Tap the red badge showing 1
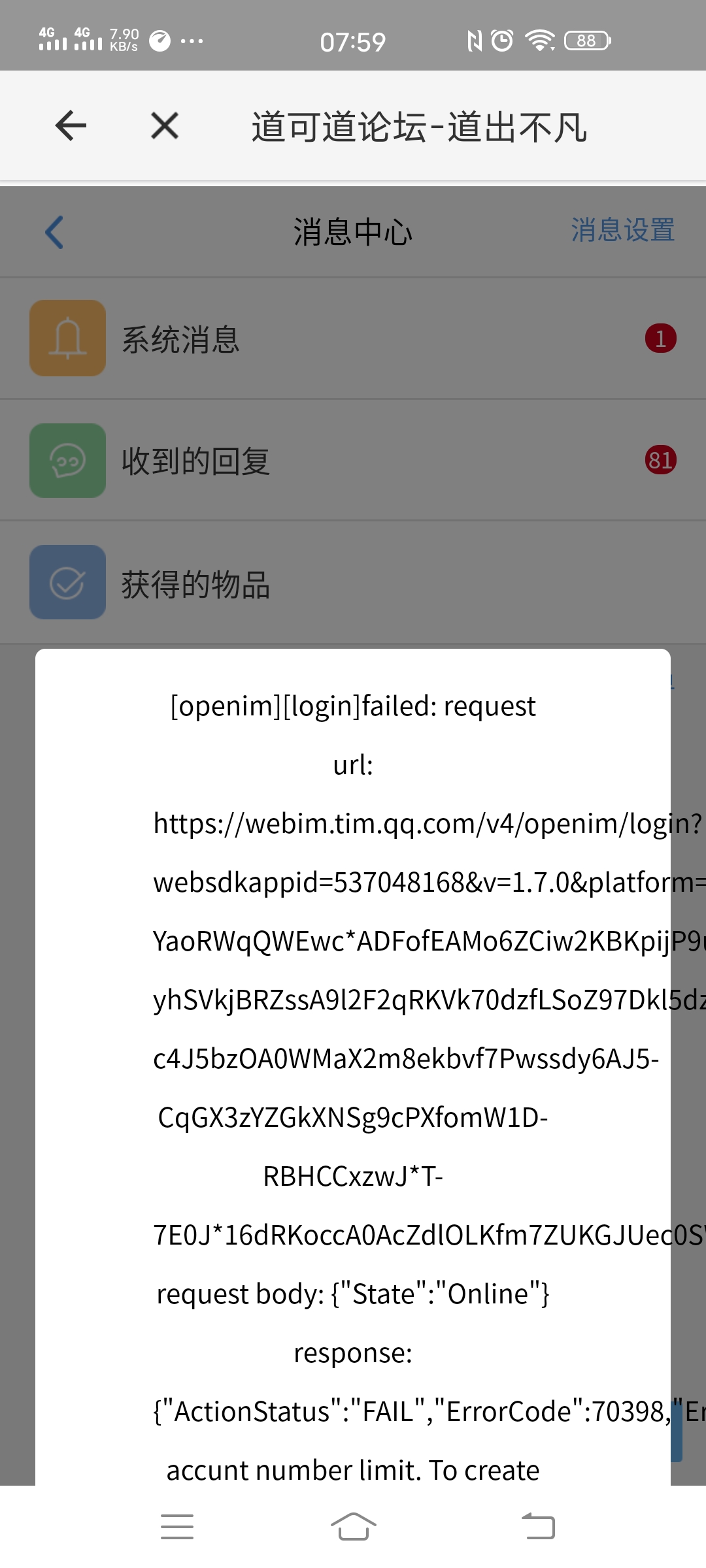Screen dimensions: 706x1568 pyautogui.click(x=661, y=338)
